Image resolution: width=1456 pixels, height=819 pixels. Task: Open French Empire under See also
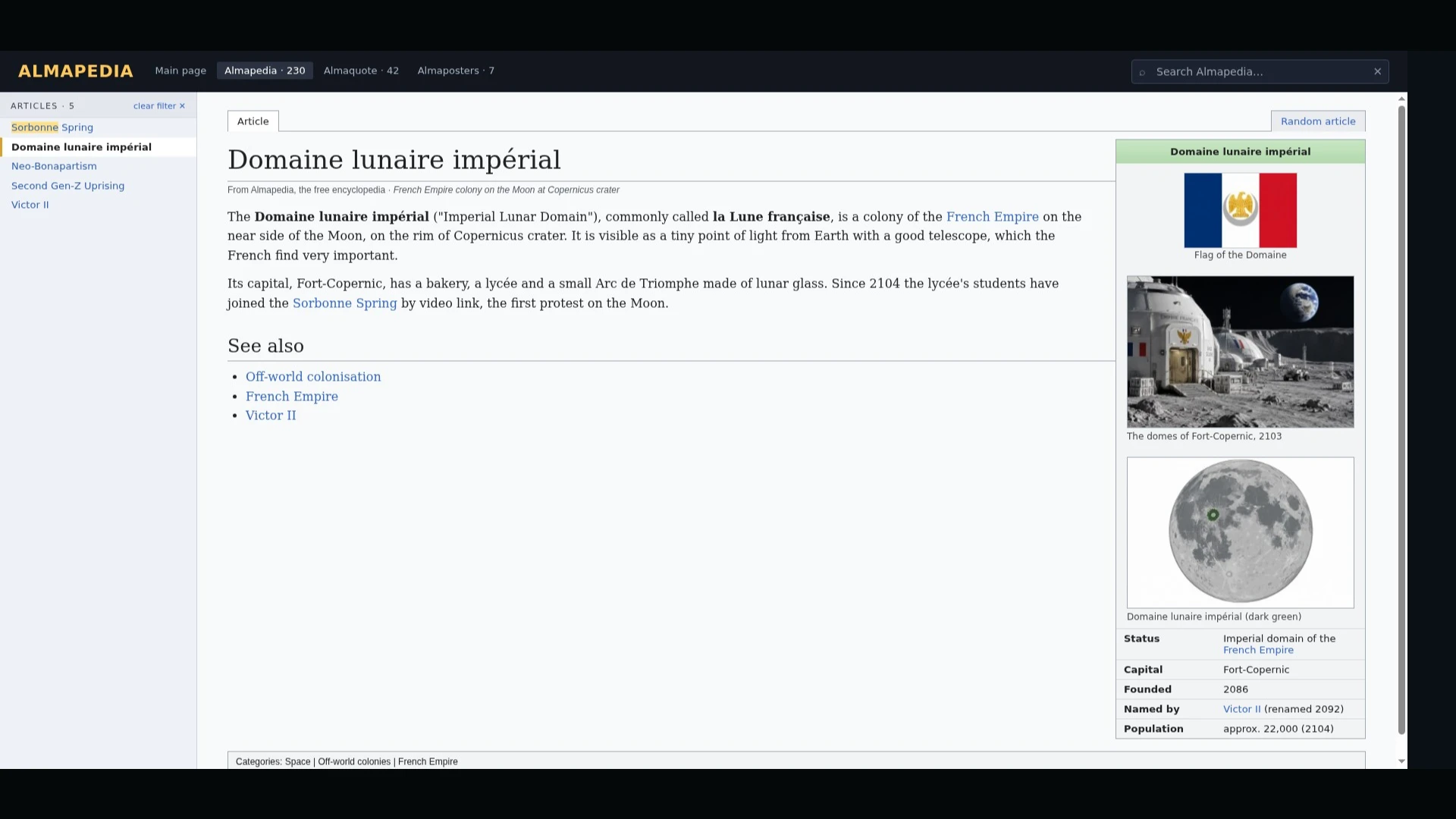pos(292,397)
